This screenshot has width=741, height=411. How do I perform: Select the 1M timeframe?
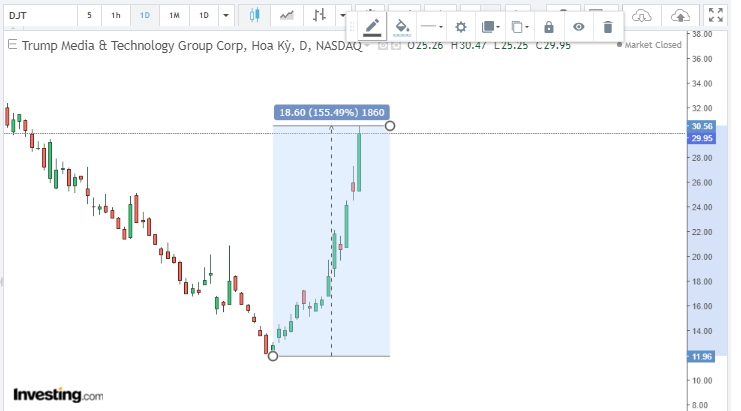174,16
